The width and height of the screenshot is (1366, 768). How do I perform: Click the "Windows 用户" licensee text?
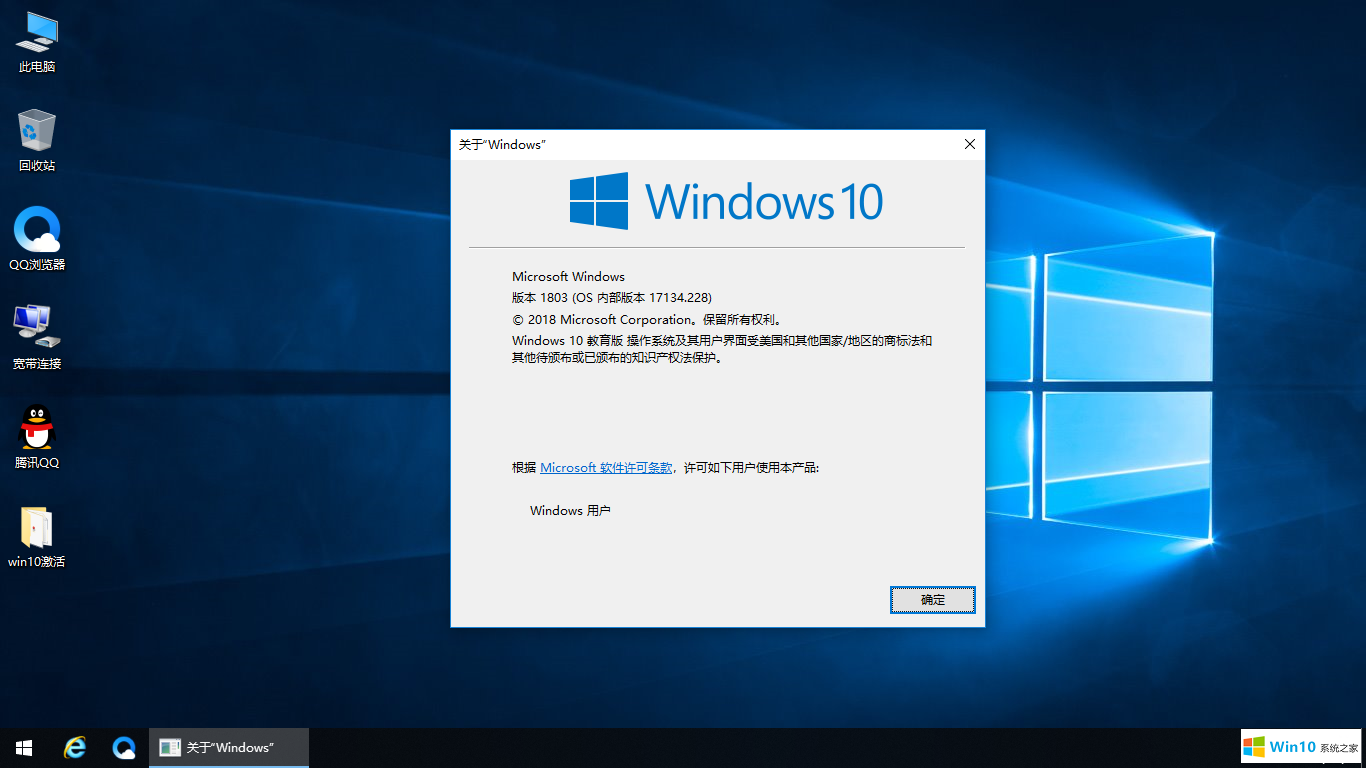tap(570, 510)
